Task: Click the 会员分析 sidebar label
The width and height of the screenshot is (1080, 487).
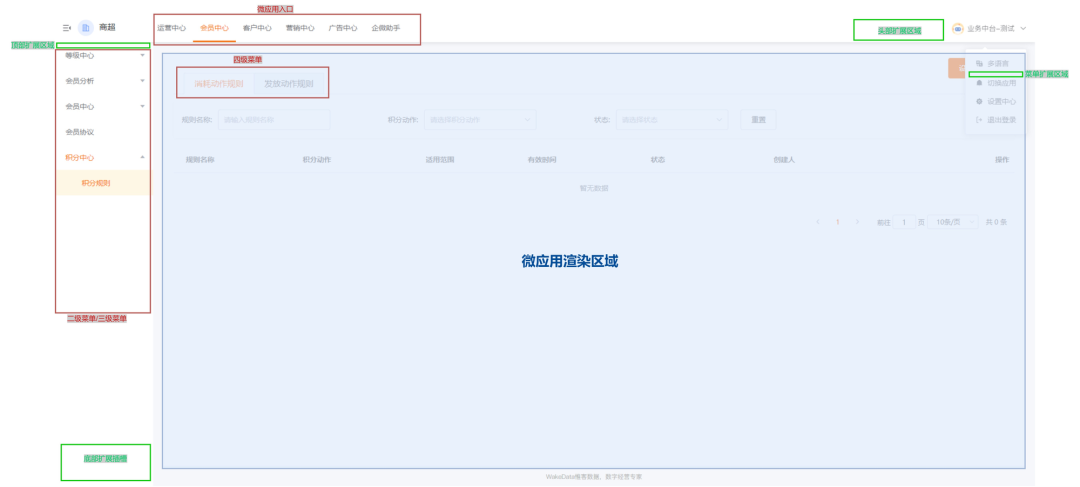Action: pos(80,81)
